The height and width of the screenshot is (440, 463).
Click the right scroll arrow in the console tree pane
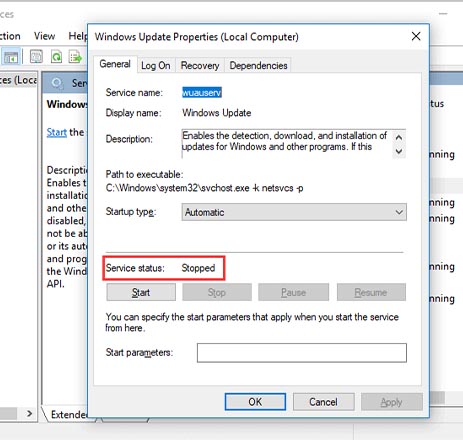29,414
